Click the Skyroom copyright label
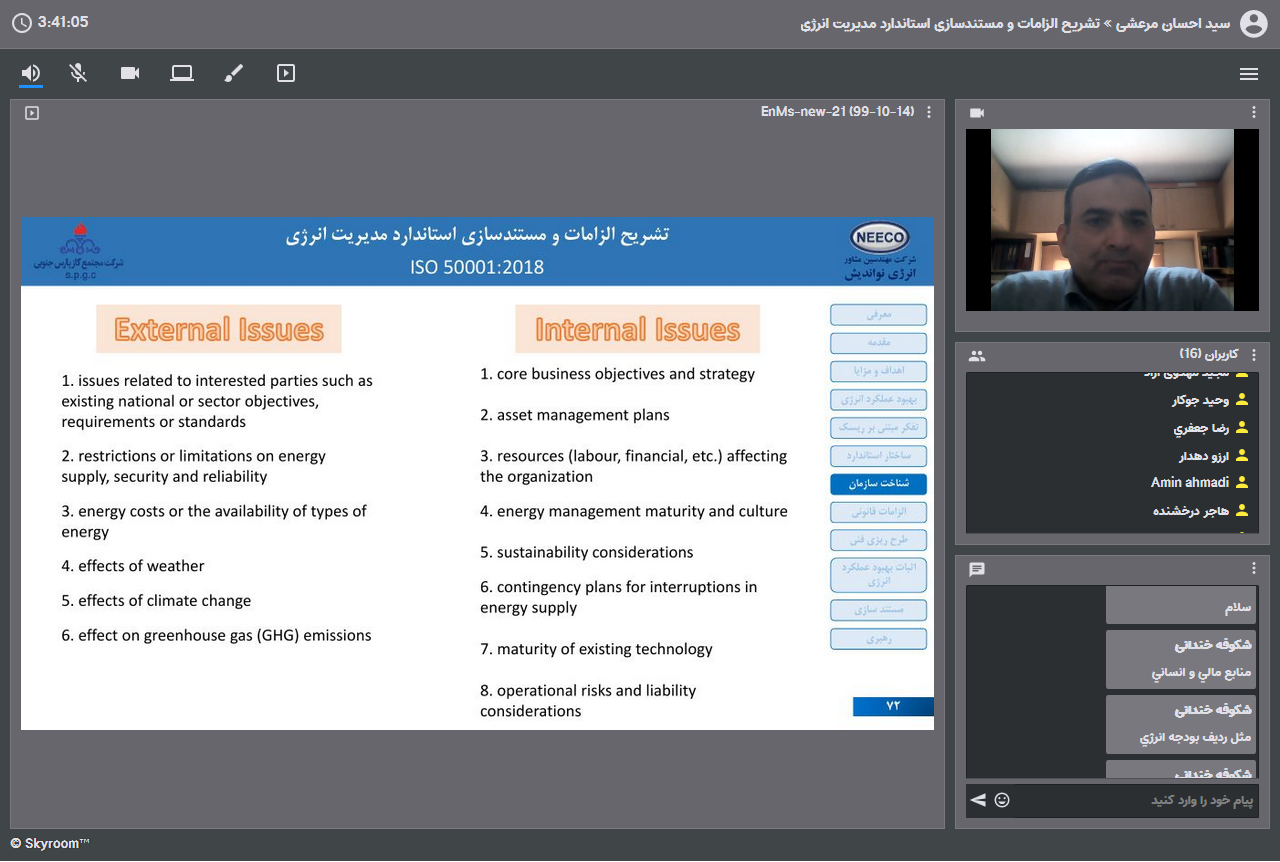The width and height of the screenshot is (1280, 862). coord(50,844)
